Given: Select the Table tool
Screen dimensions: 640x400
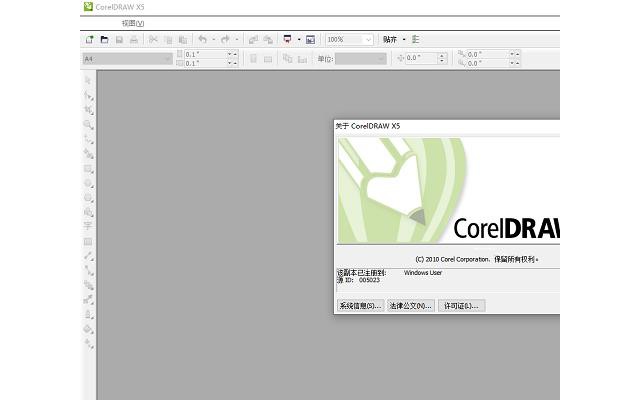Looking at the screenshot, I should click(x=88, y=242).
